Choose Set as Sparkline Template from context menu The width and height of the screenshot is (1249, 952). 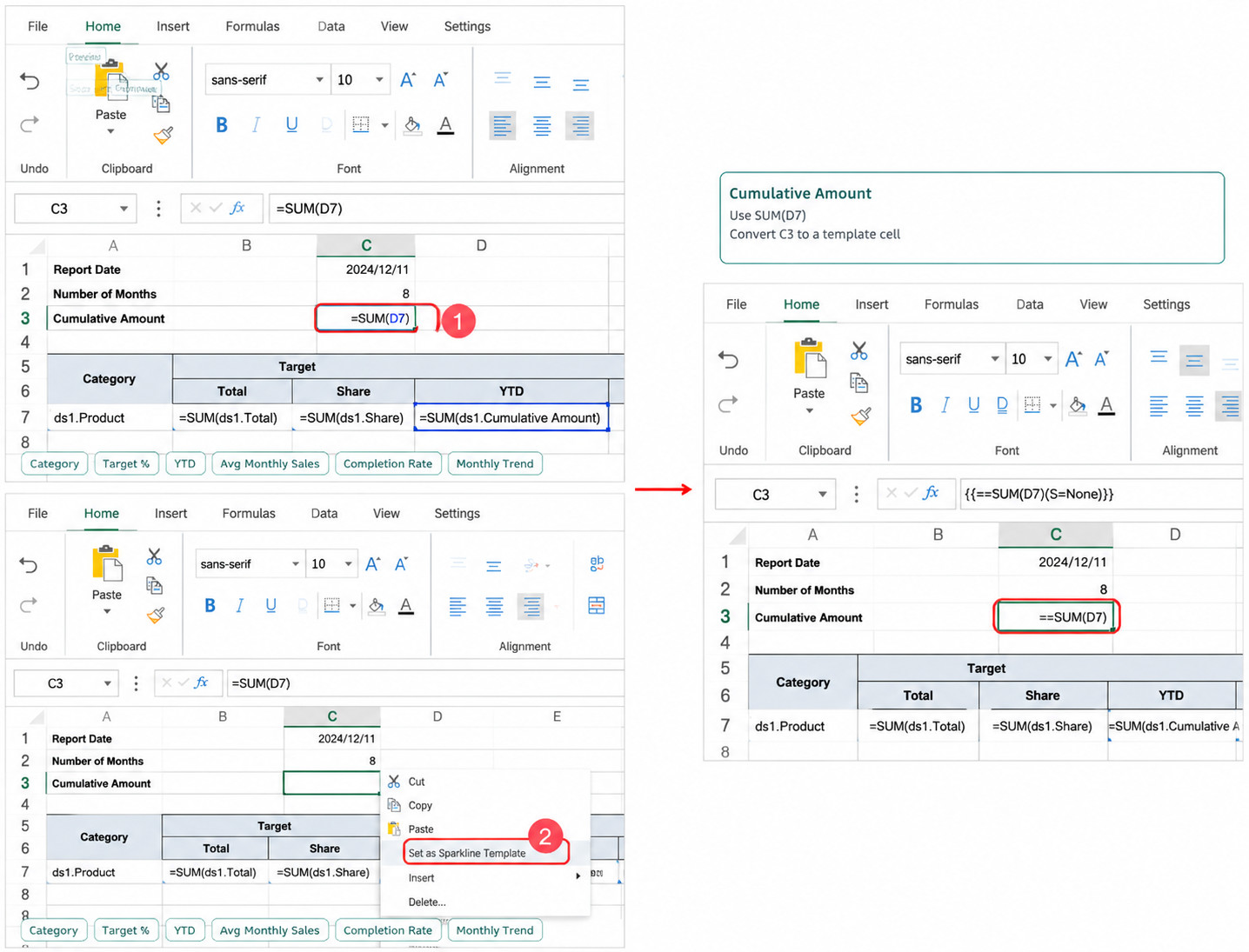pyautogui.click(x=467, y=853)
